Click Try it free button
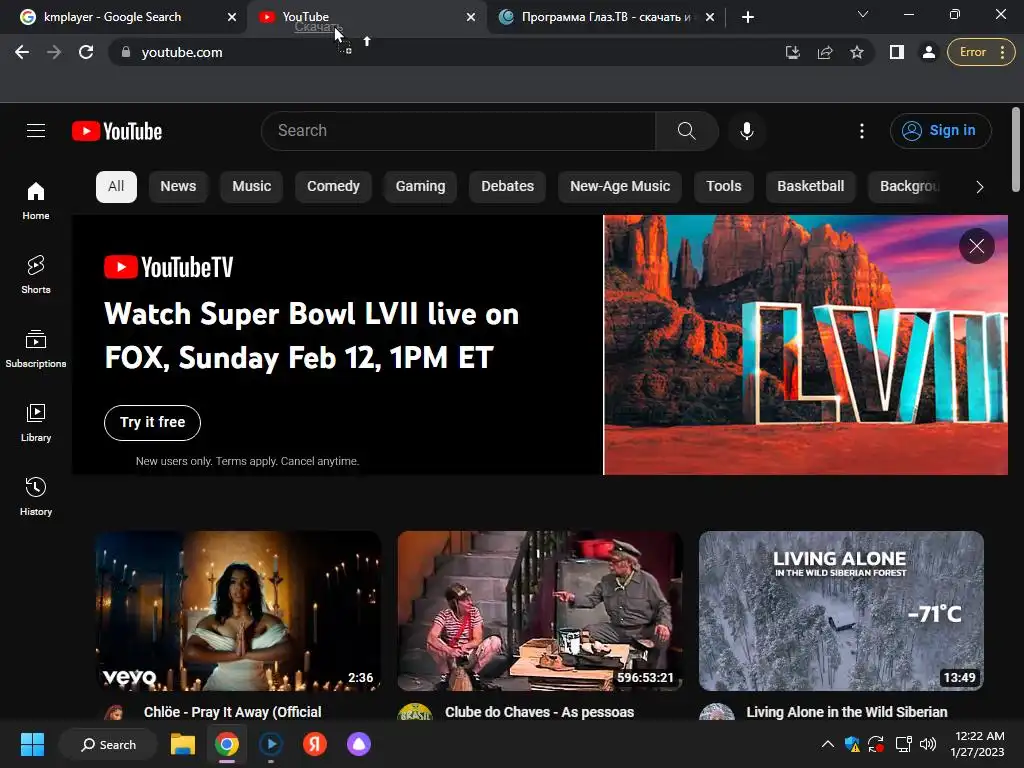The height and width of the screenshot is (768, 1024). 152,423
